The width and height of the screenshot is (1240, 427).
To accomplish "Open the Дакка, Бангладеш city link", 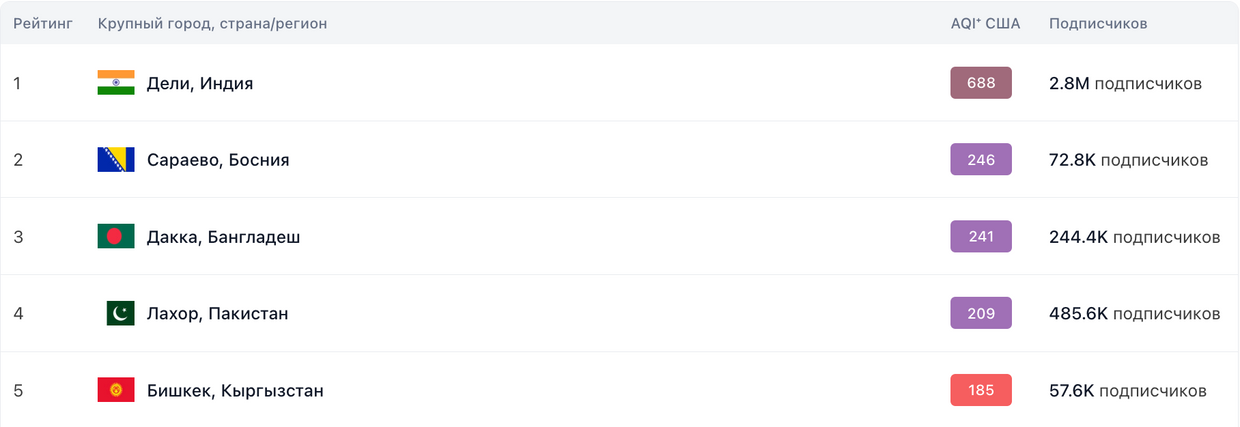I will (x=224, y=237).
